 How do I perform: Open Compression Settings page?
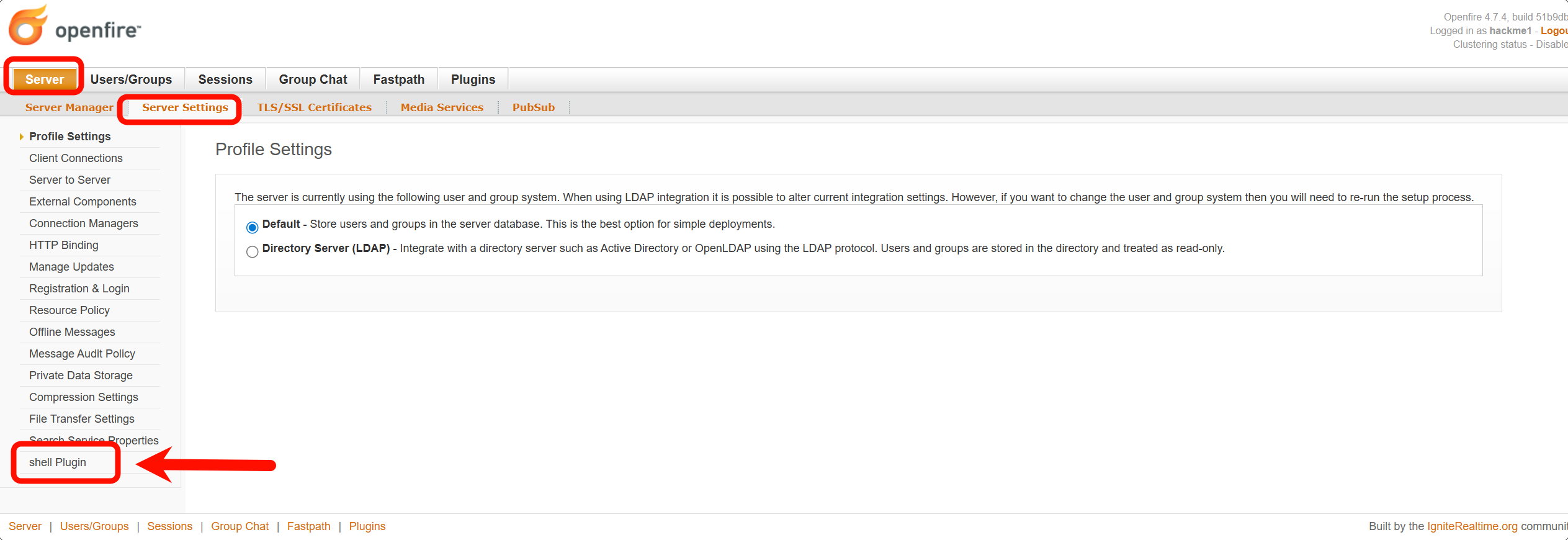point(84,397)
